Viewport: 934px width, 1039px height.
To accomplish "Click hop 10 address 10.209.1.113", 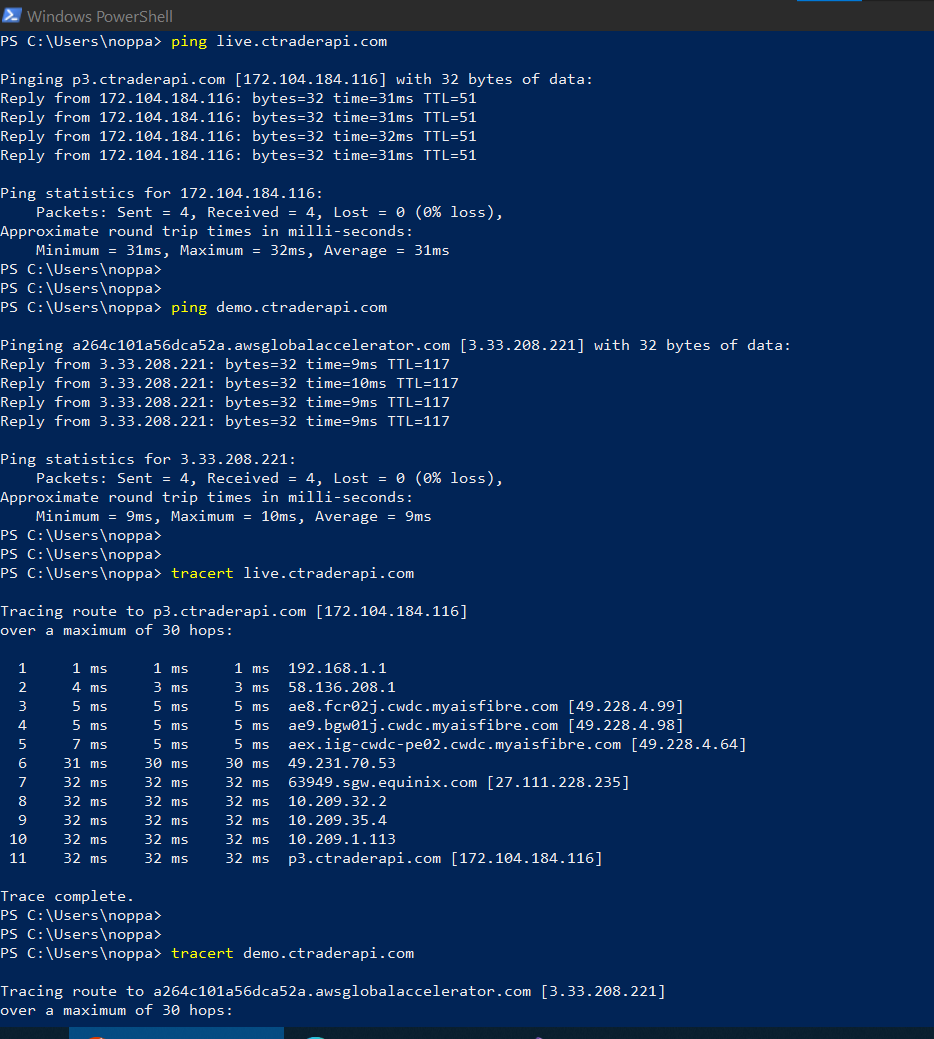I will [342, 839].
